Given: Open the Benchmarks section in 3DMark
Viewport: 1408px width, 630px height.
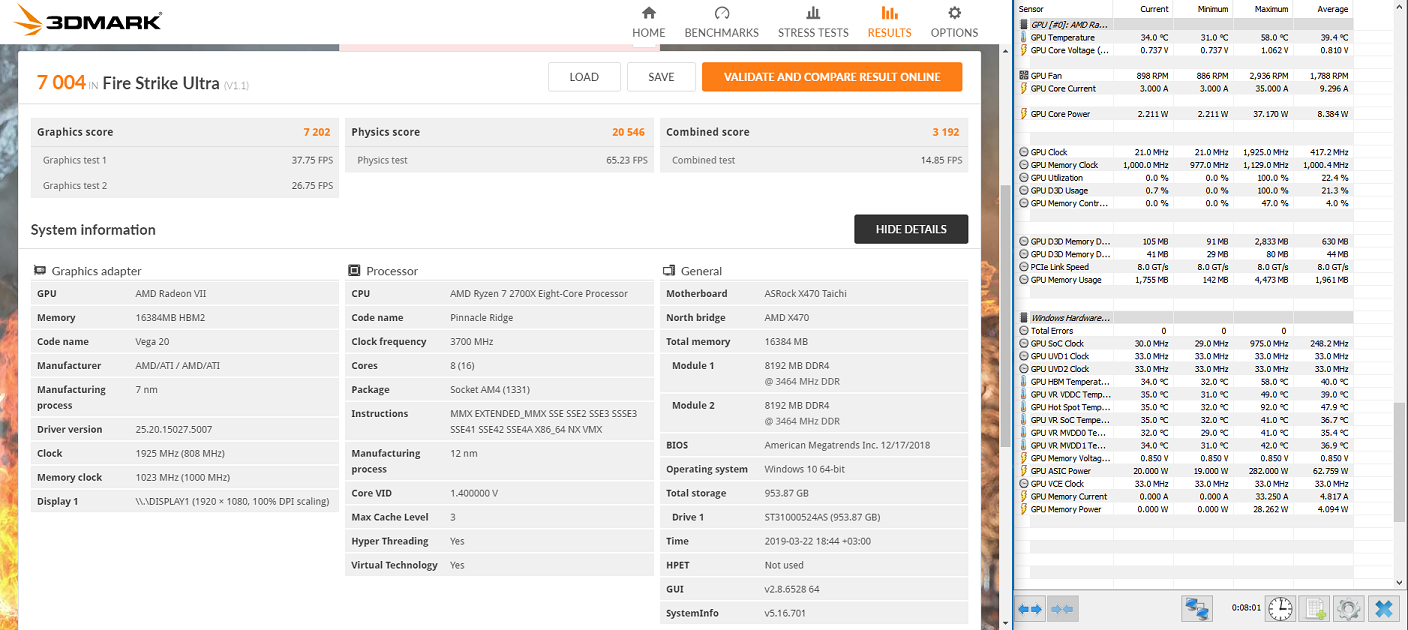Looking at the screenshot, I should point(721,22).
